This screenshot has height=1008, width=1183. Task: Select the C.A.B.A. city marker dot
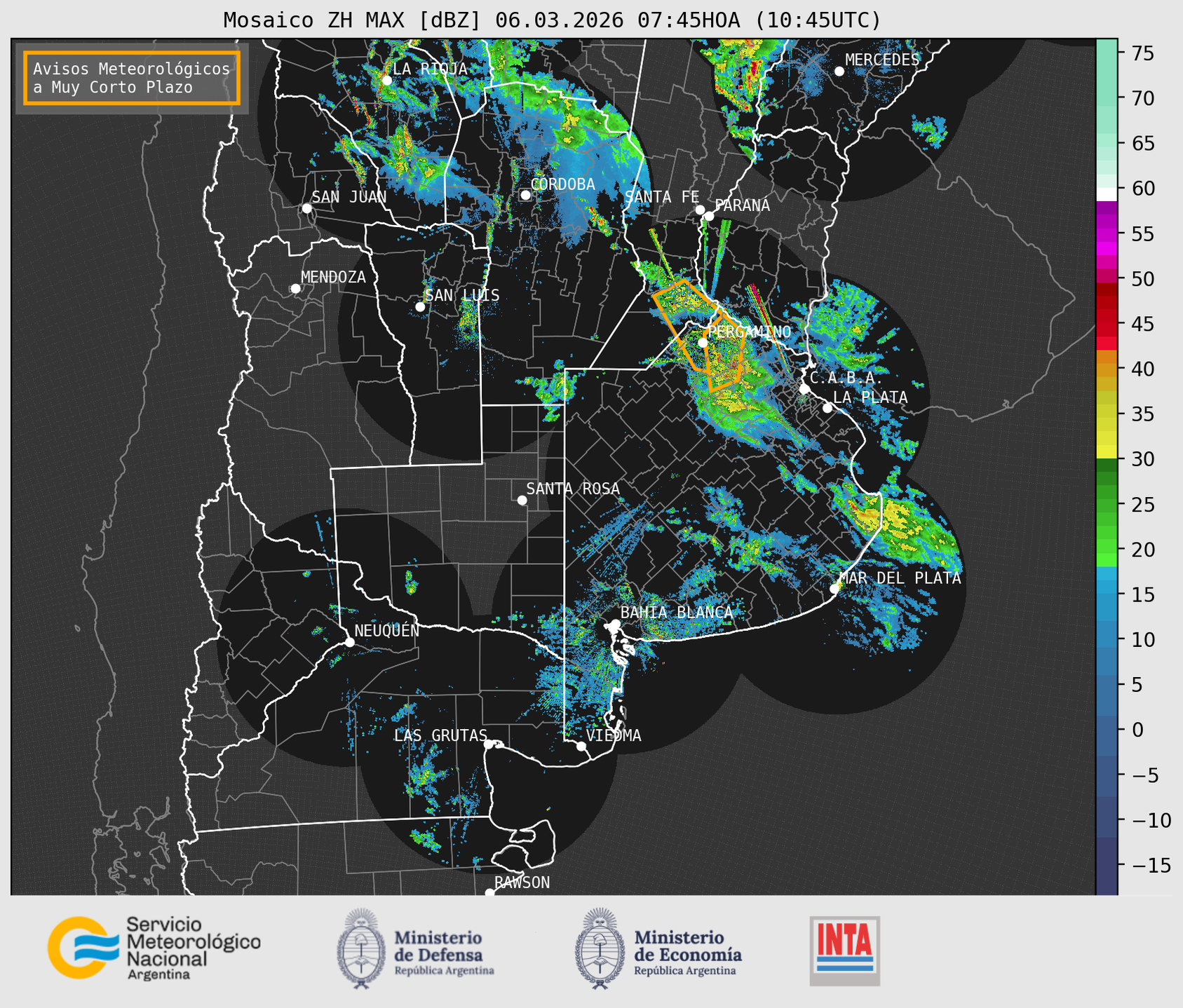coord(804,389)
